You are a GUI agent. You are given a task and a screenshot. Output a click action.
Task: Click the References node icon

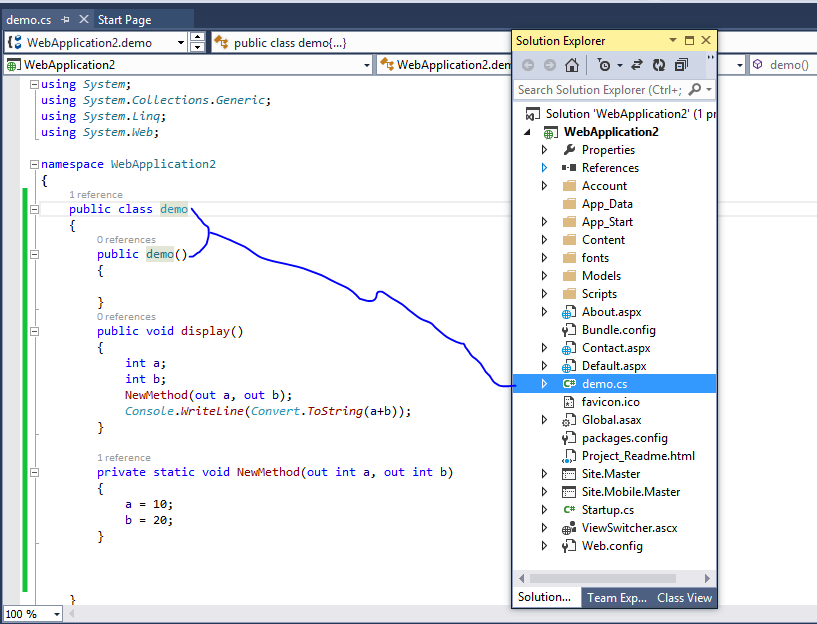569,168
